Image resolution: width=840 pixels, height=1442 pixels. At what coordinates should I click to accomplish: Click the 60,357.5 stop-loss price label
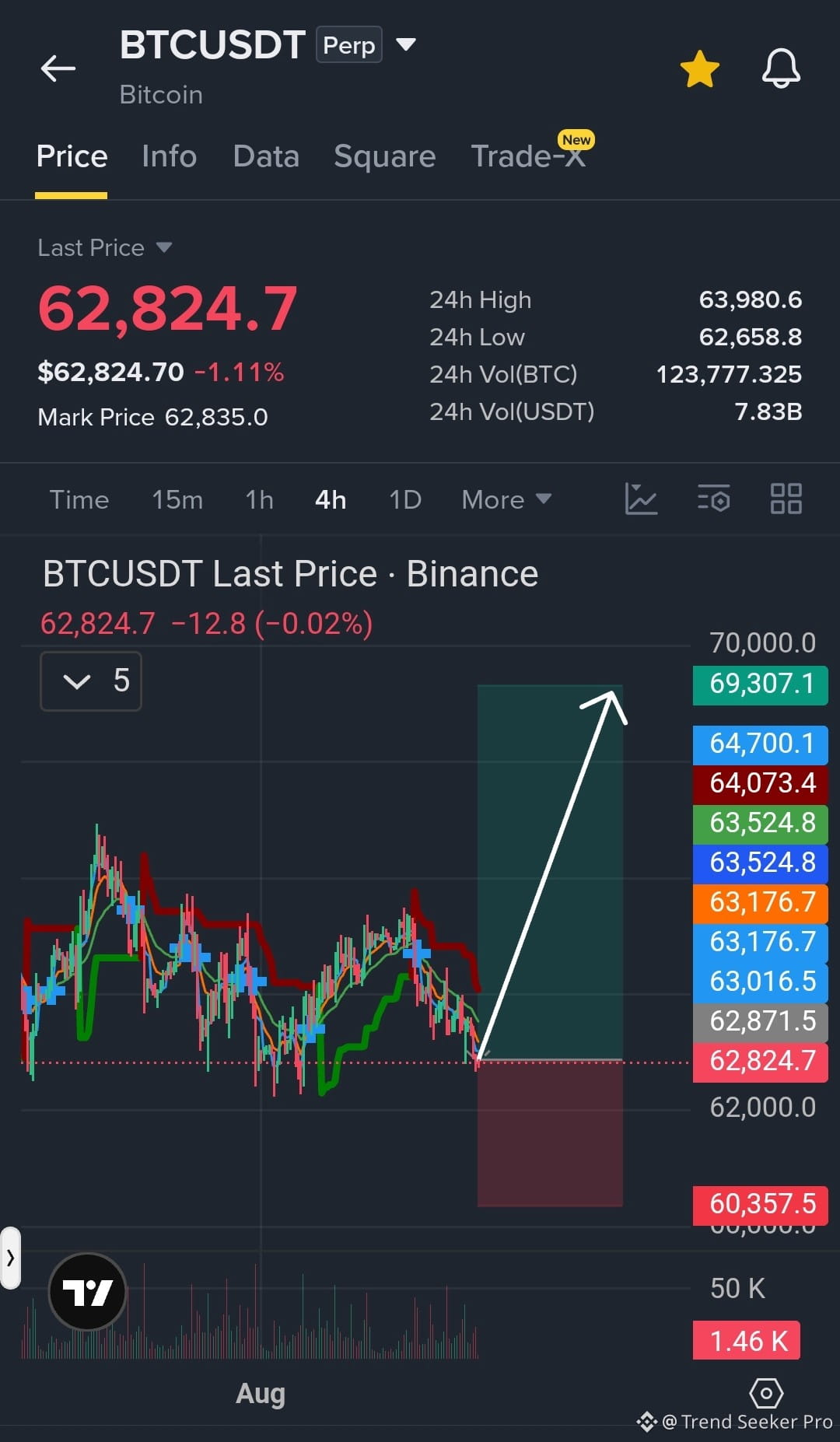(x=761, y=1205)
